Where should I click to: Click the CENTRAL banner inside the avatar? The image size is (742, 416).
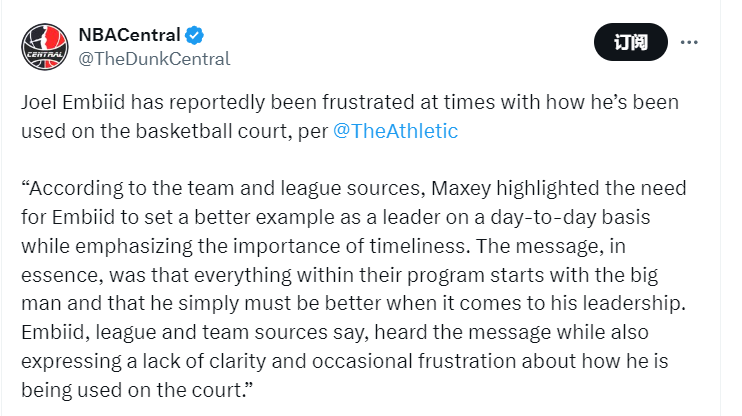45,54
